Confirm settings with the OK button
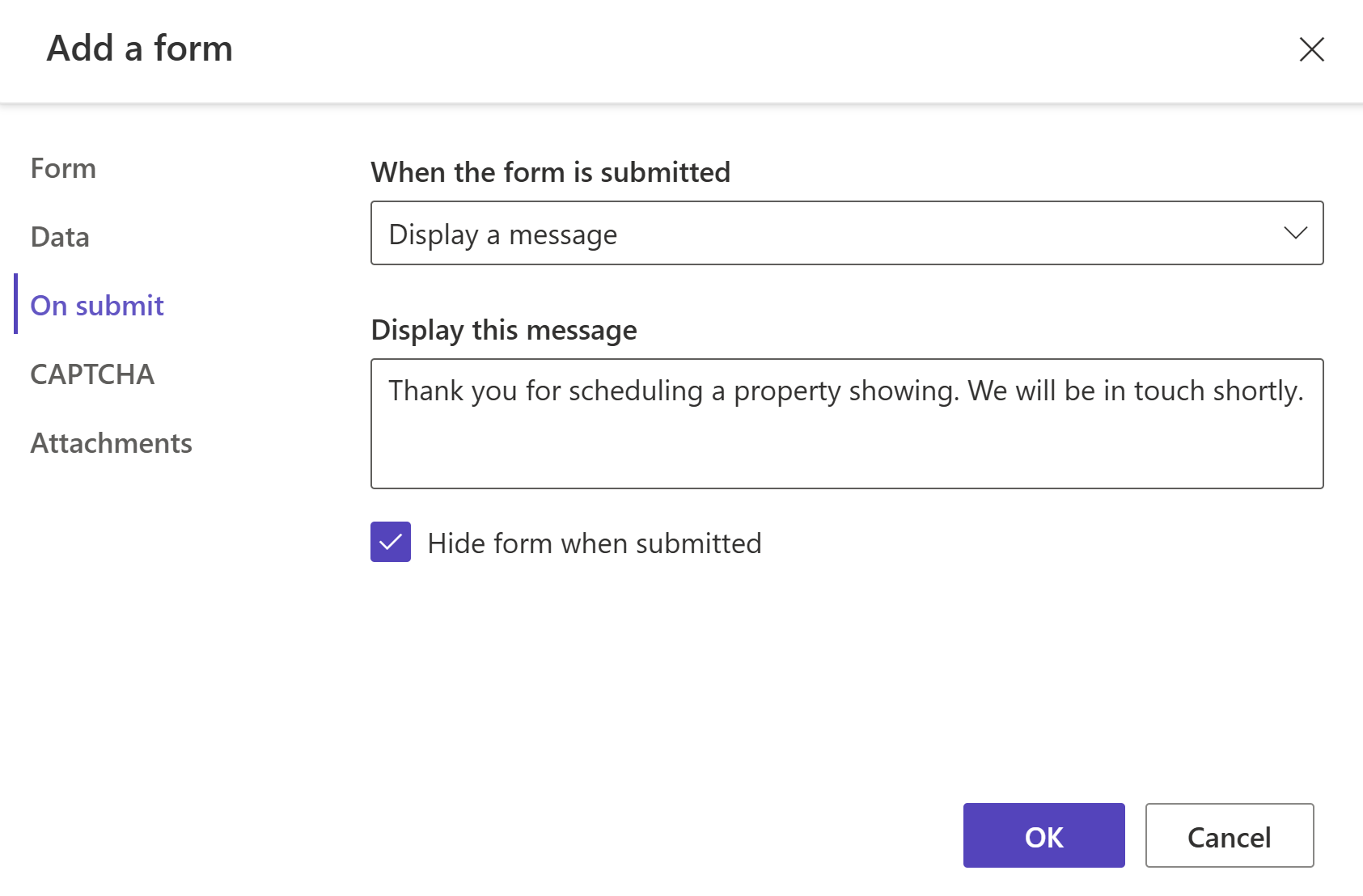The width and height of the screenshot is (1363, 896). tap(1043, 835)
